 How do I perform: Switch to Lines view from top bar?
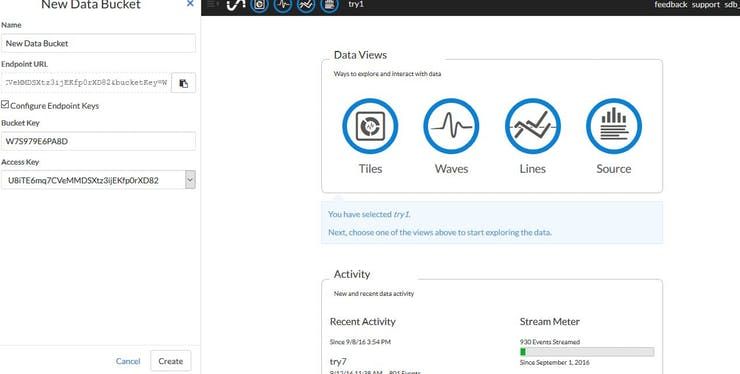coord(306,5)
